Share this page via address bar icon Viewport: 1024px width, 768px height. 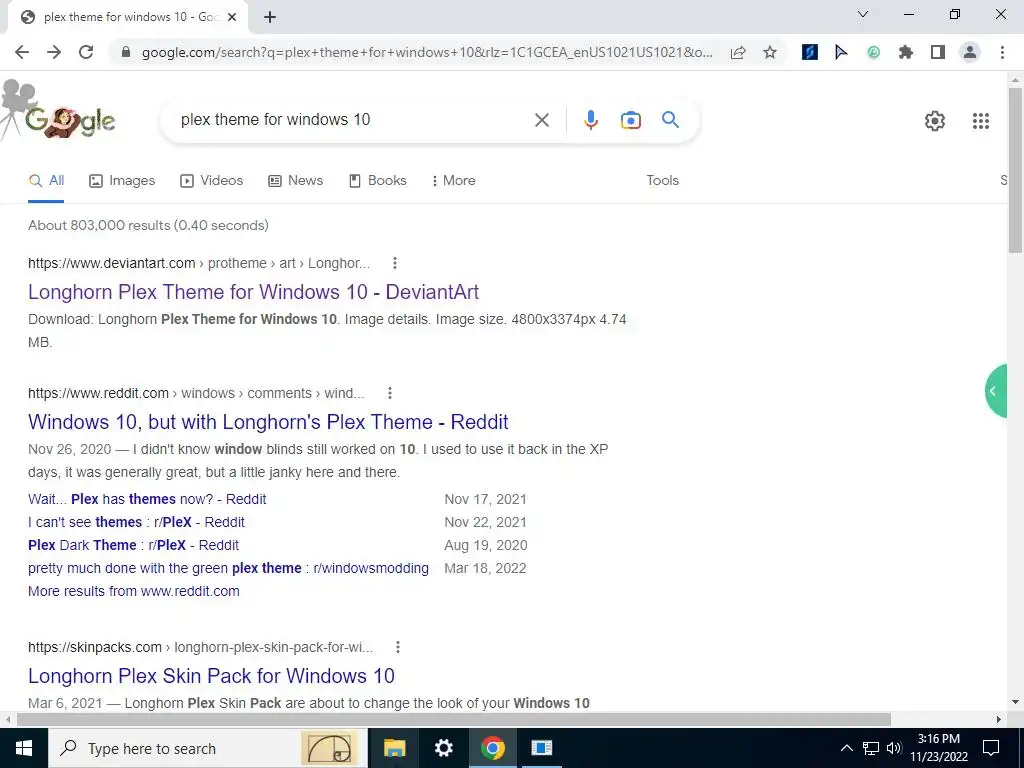point(738,52)
